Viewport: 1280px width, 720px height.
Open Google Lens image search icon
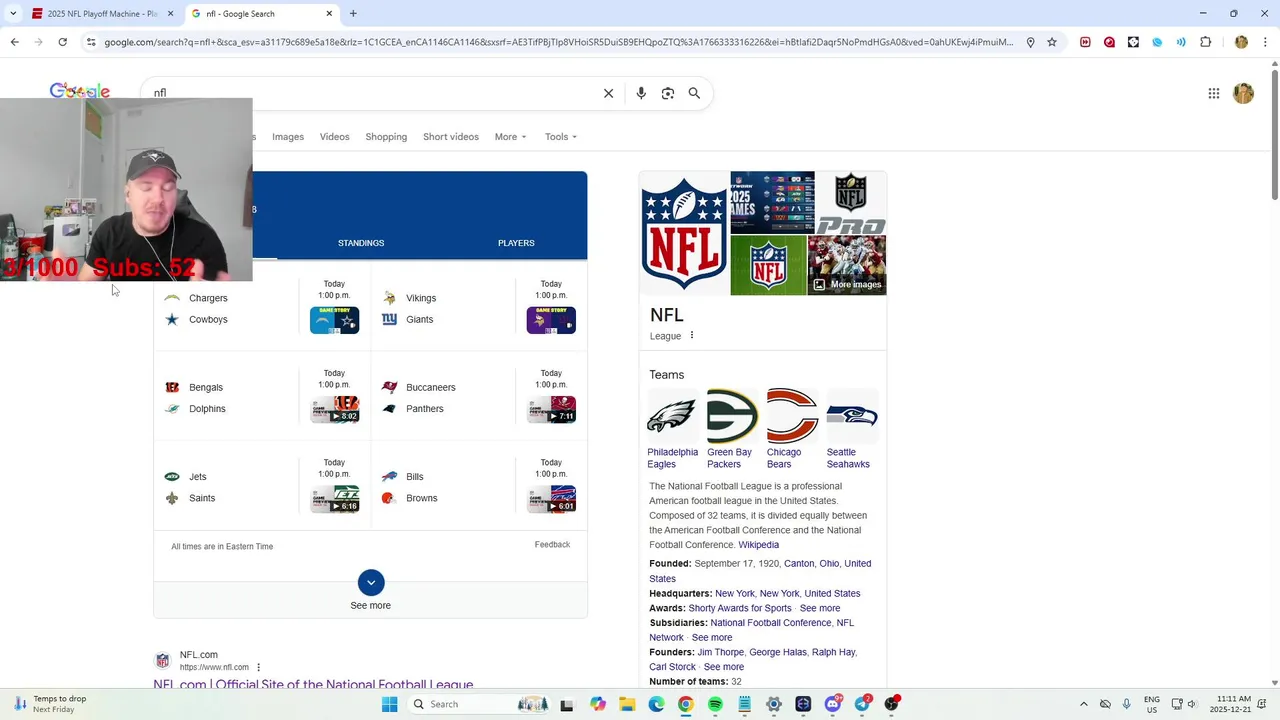[x=668, y=93]
